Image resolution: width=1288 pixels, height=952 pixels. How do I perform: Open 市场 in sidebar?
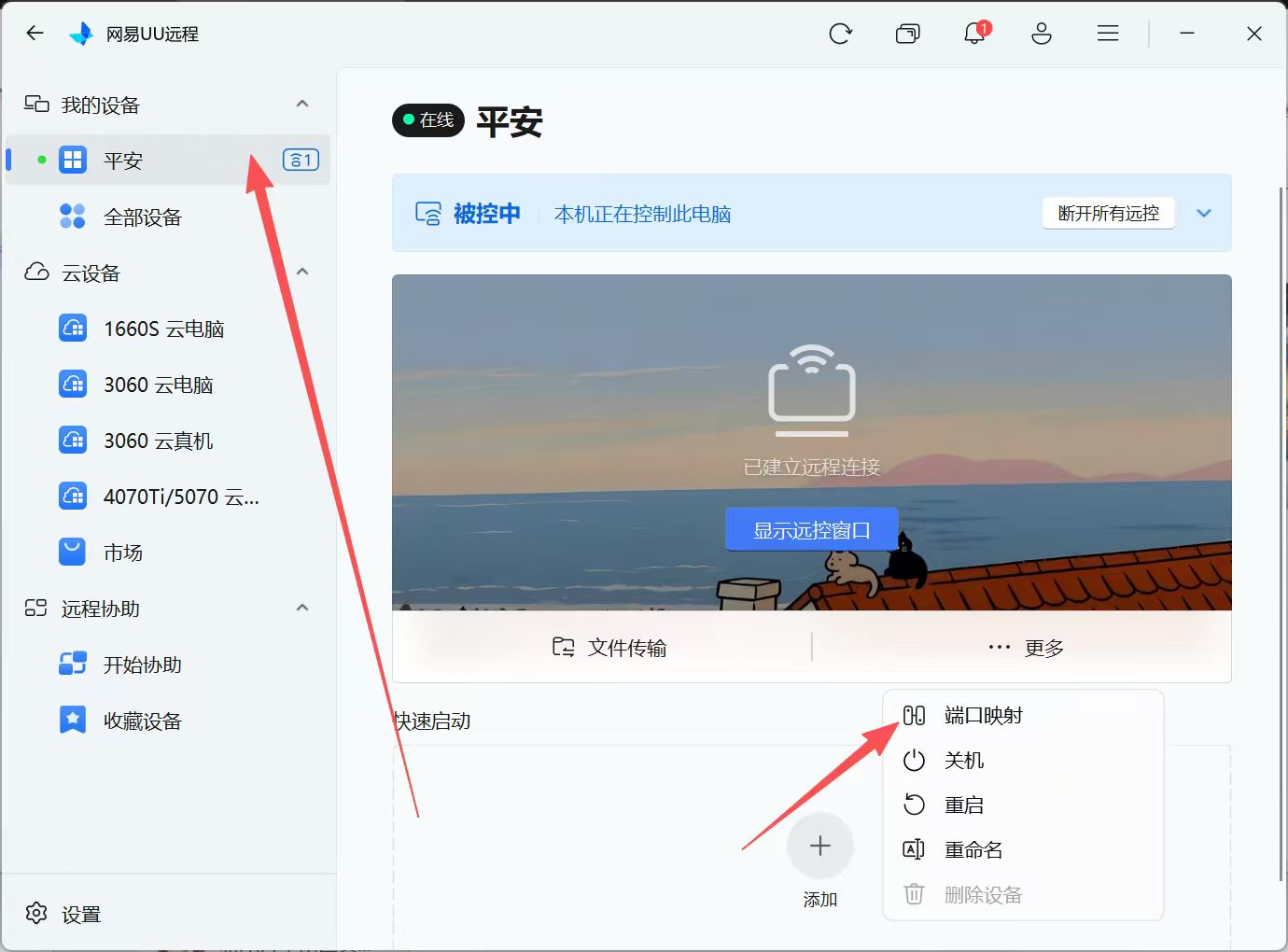[x=168, y=553]
